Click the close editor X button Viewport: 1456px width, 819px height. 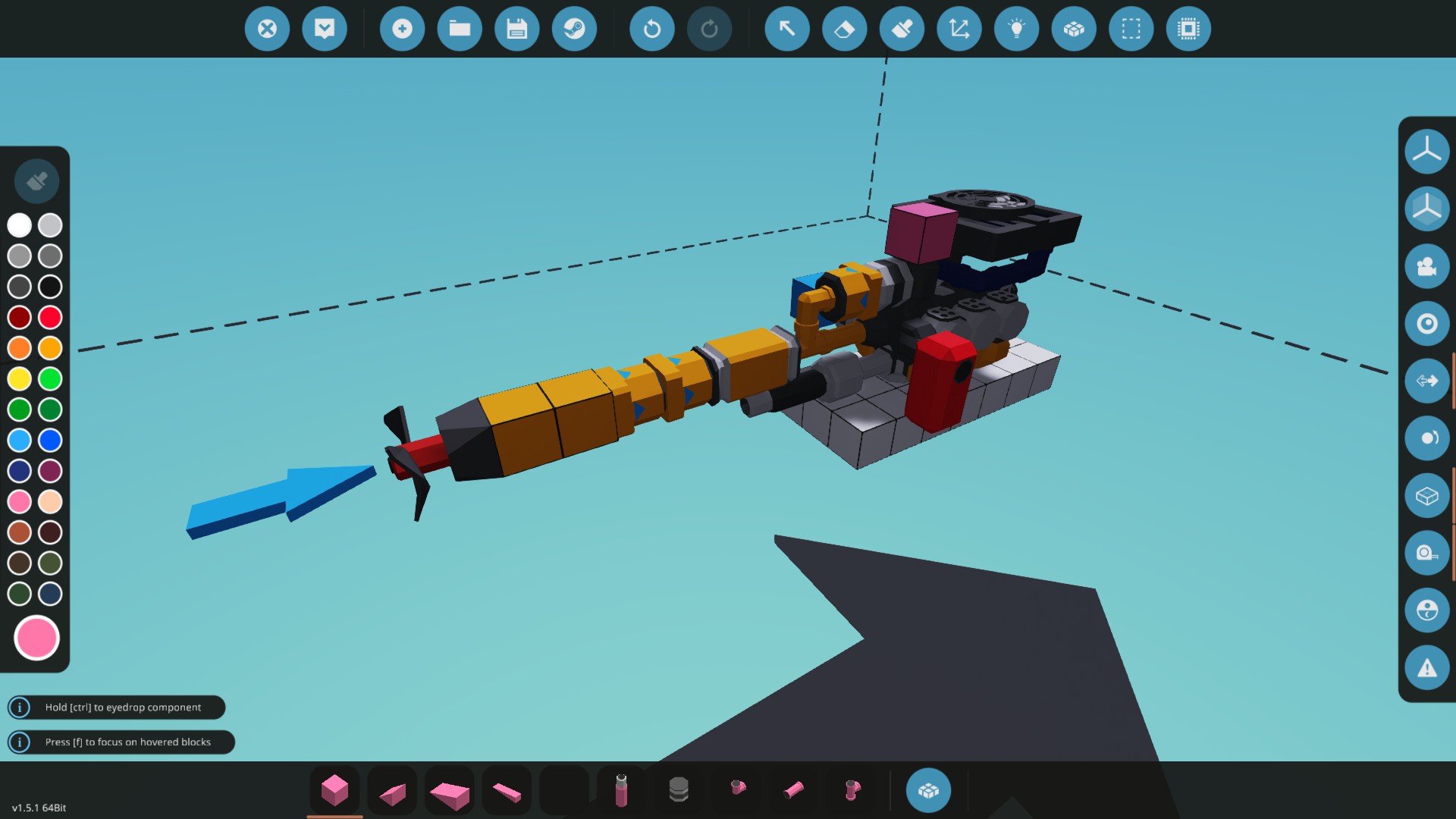[267, 29]
